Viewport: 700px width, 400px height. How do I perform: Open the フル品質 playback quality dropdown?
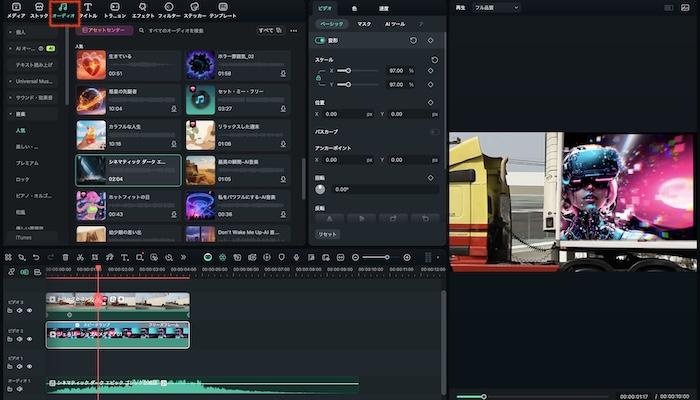coord(497,7)
